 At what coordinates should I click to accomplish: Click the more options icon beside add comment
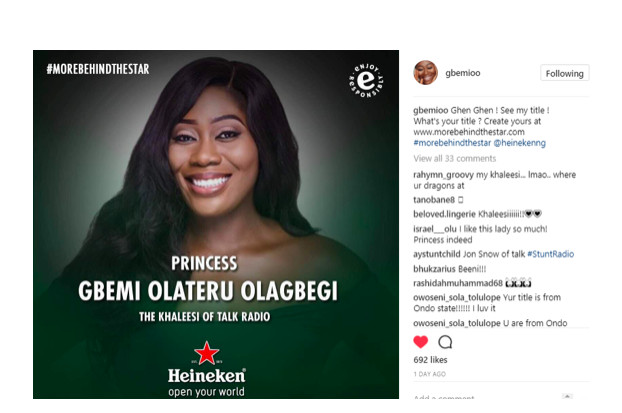[x=567, y=396]
